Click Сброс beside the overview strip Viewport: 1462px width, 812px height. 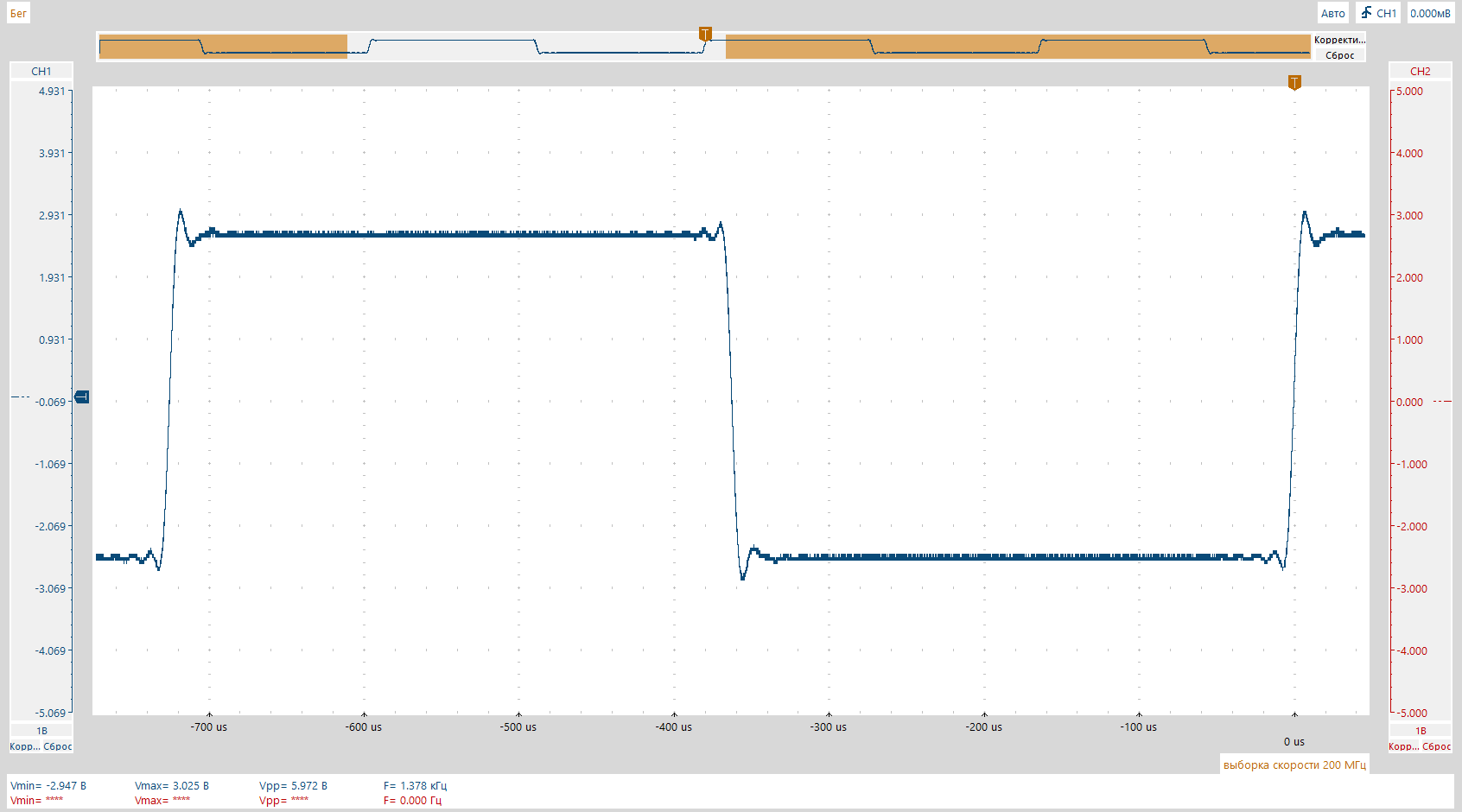point(1339,55)
